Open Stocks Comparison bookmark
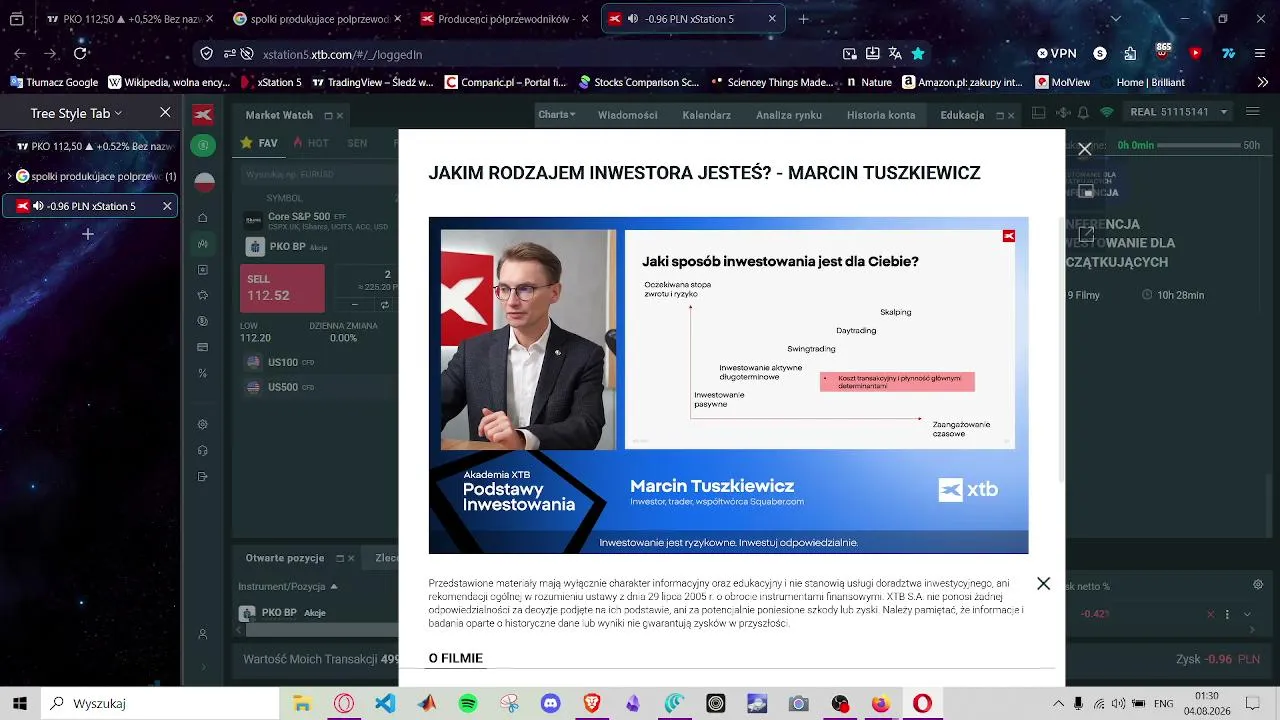1280x720 pixels. [639, 82]
